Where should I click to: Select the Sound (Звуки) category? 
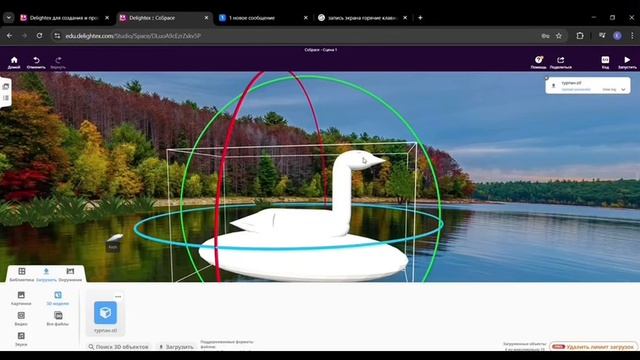point(21,339)
